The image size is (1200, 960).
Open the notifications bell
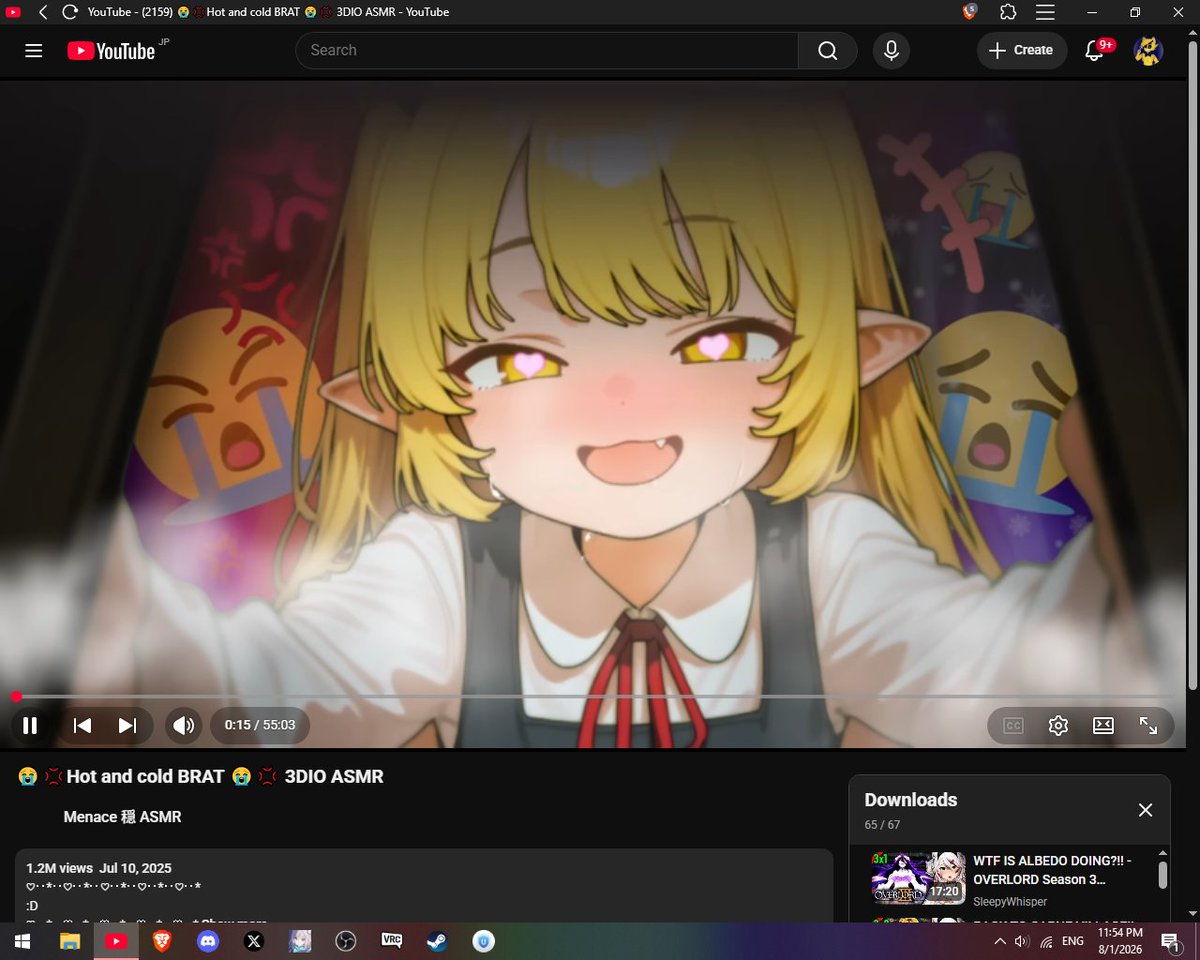click(x=1094, y=50)
